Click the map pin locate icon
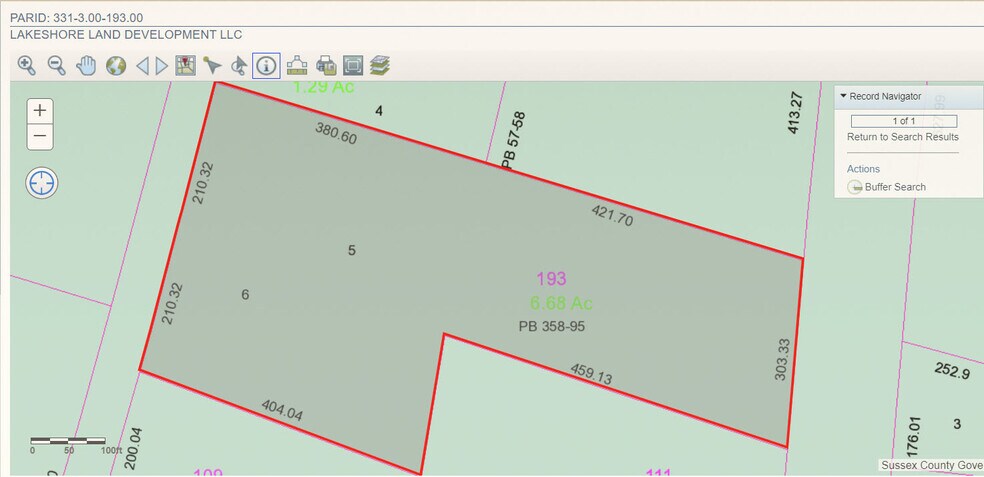 [185, 66]
